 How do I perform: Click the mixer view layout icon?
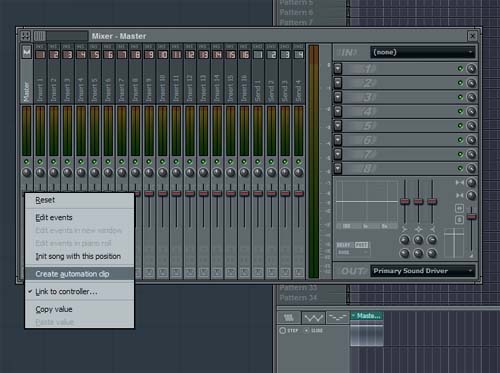point(39,36)
